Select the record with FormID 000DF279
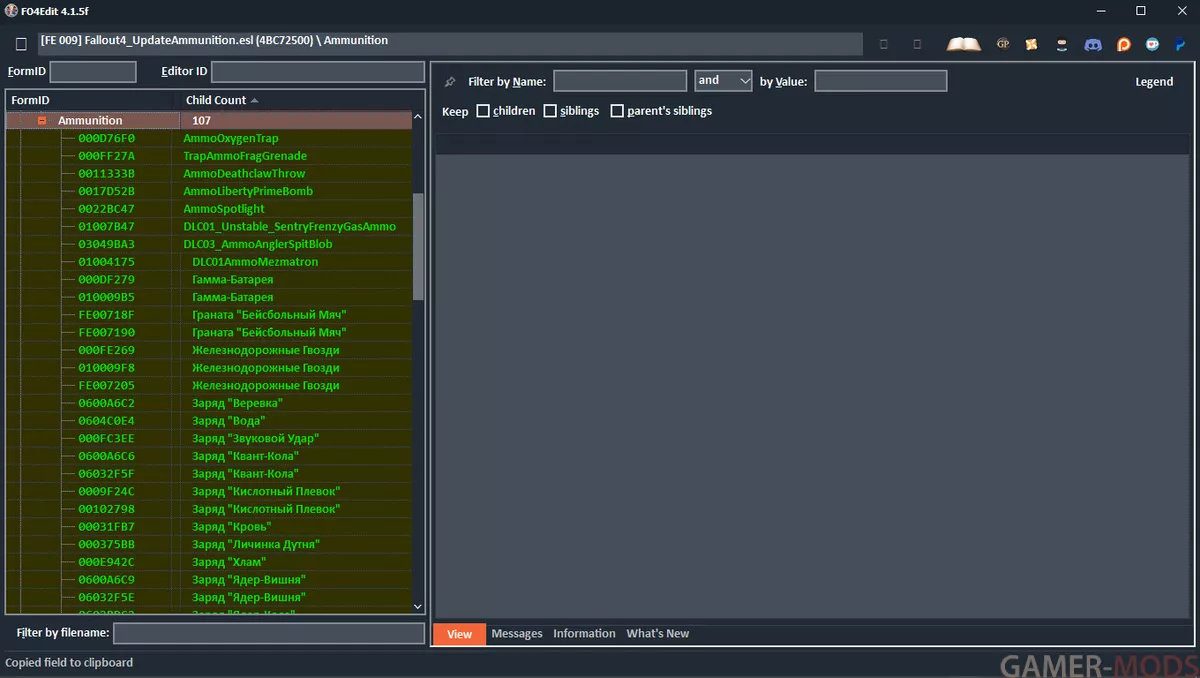1200x678 pixels. point(209,280)
